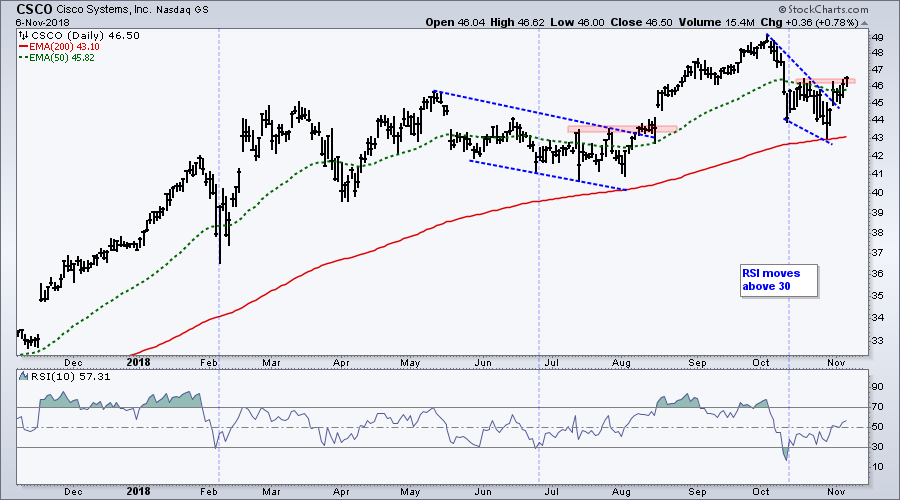Click the 'Low 46.00' value
Screen dimensions: 900x500
(577, 23)
